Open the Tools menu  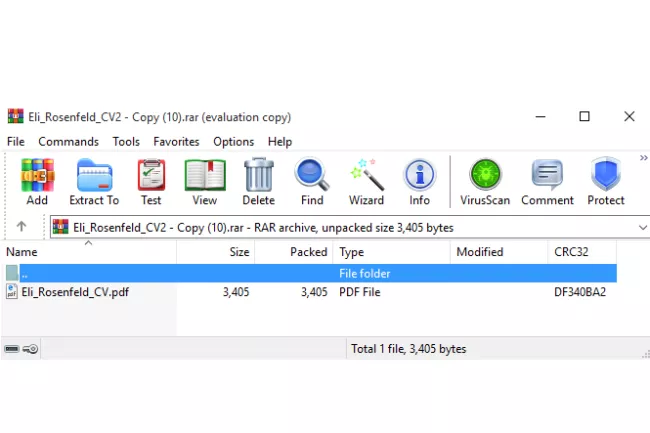[126, 142]
